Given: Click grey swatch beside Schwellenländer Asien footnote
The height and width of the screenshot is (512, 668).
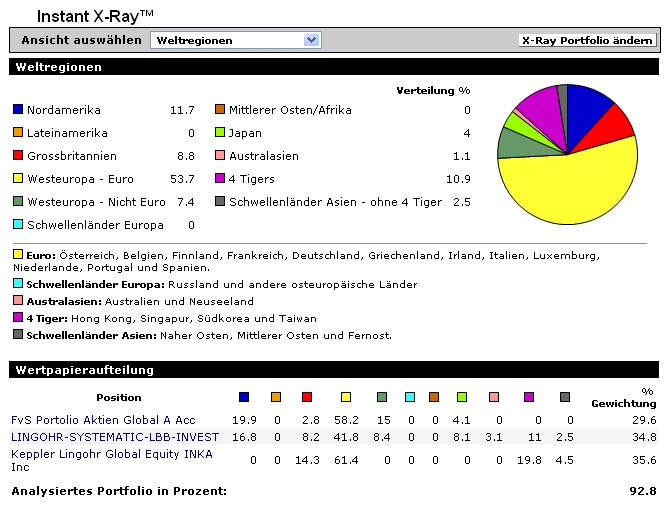Looking at the screenshot, I should coord(18,334).
